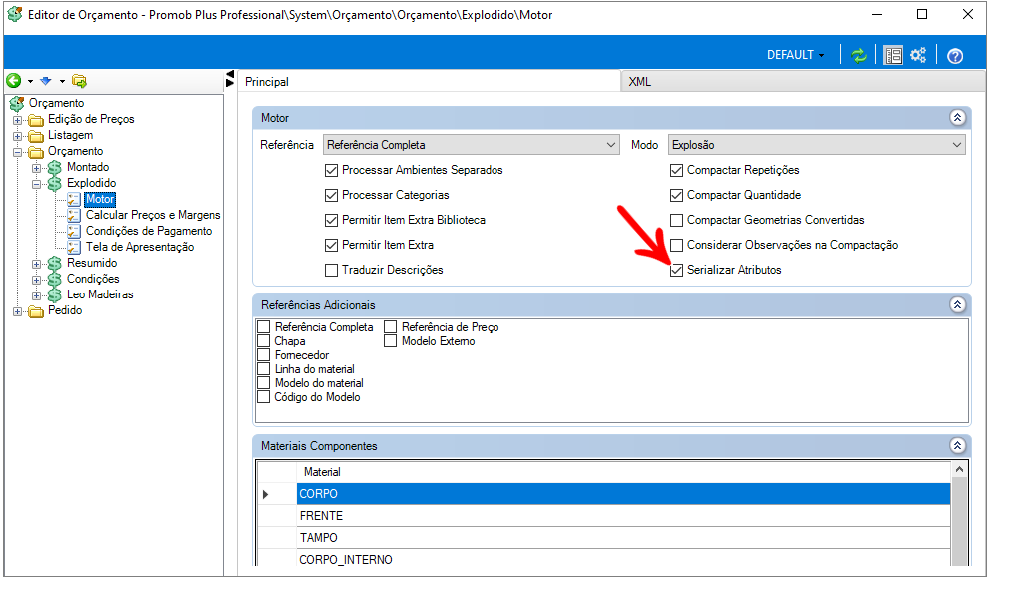The image size is (1009, 599).
Task: Click the Material column header
Action: tap(623, 472)
